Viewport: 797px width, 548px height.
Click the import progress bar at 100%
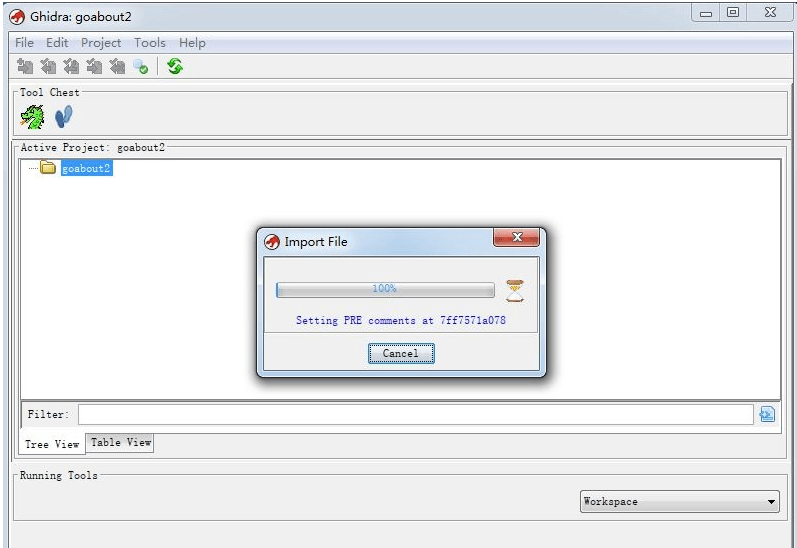(x=385, y=289)
